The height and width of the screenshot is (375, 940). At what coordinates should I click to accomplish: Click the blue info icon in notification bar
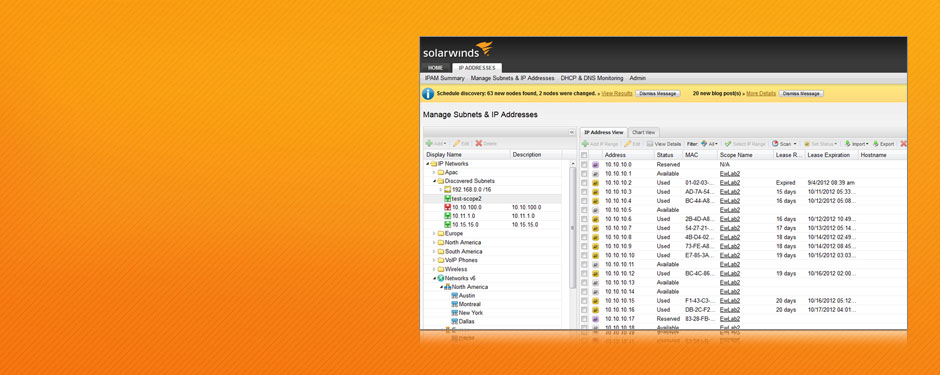(x=428, y=93)
